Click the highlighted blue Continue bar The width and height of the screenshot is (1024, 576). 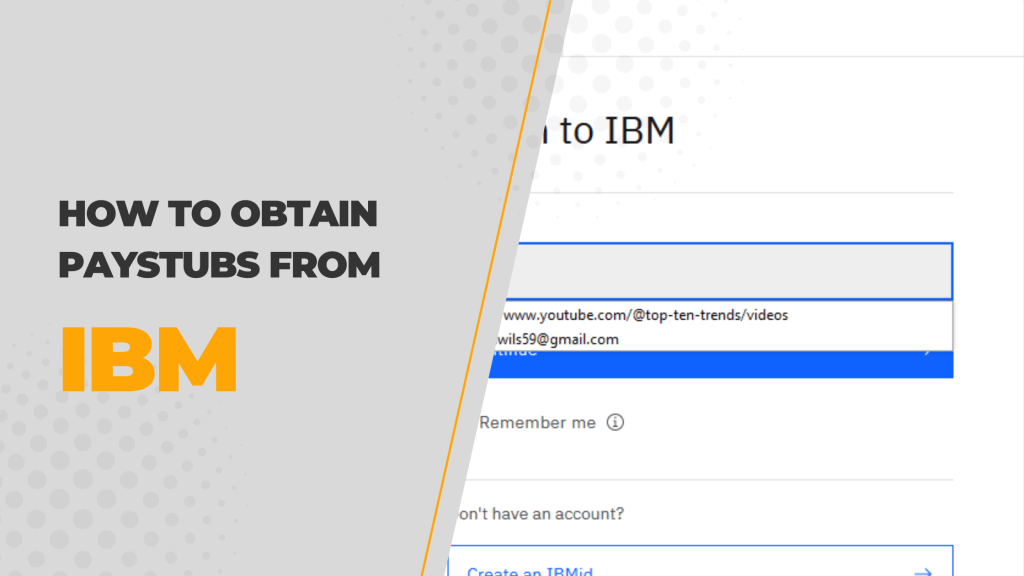pyautogui.click(x=720, y=363)
